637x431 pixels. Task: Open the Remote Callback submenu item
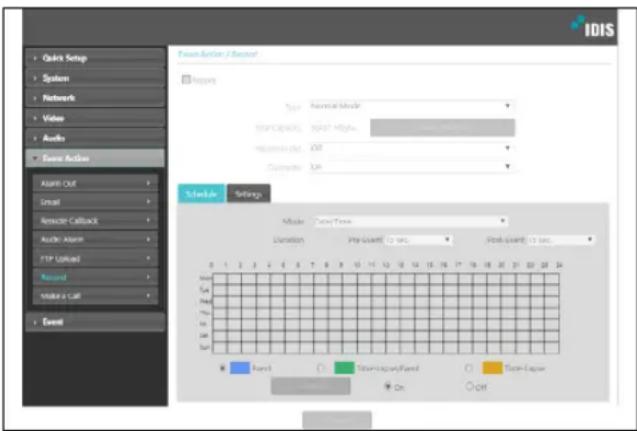[95, 221]
